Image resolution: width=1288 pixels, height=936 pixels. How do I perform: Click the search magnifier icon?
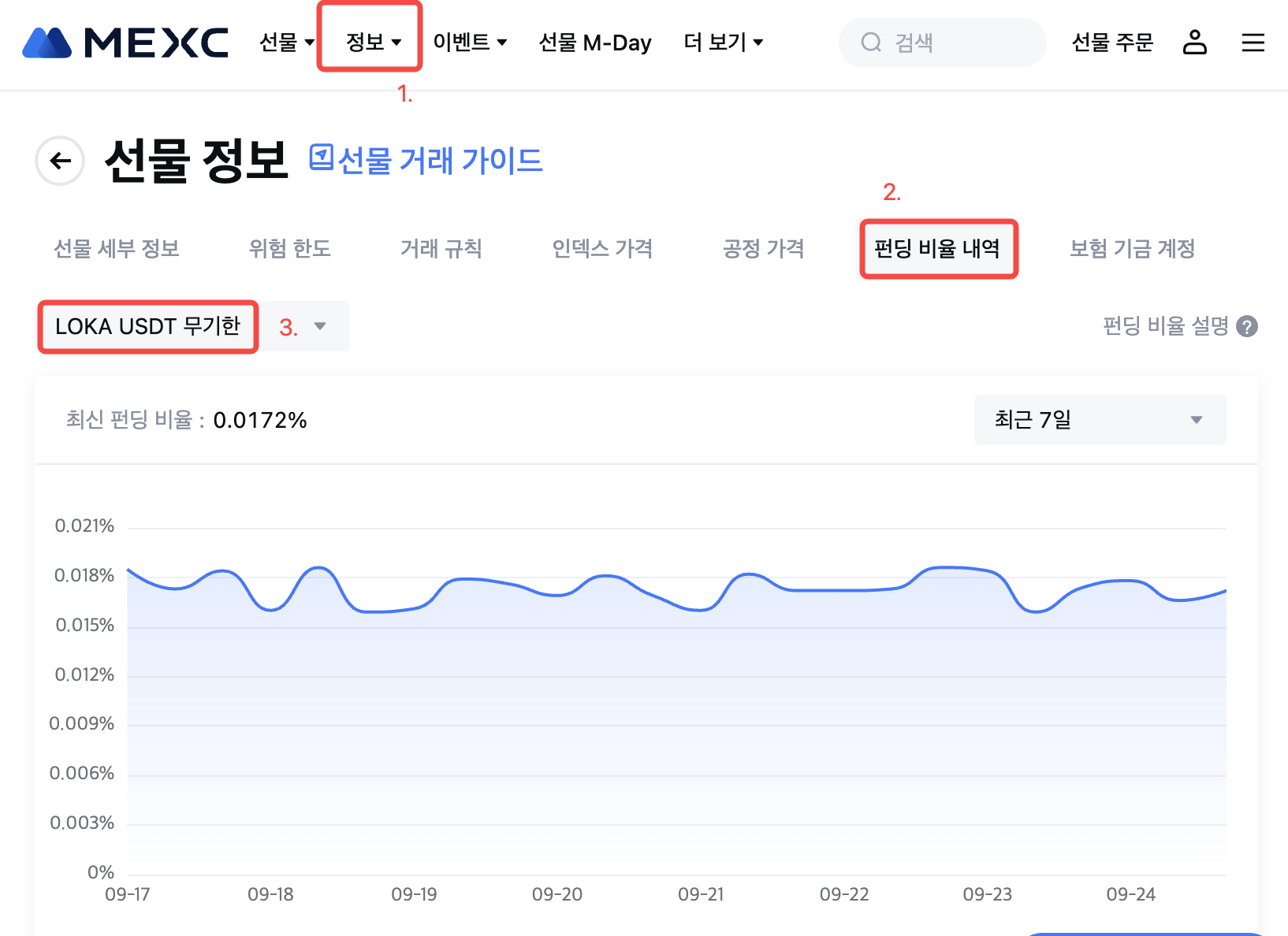click(871, 43)
